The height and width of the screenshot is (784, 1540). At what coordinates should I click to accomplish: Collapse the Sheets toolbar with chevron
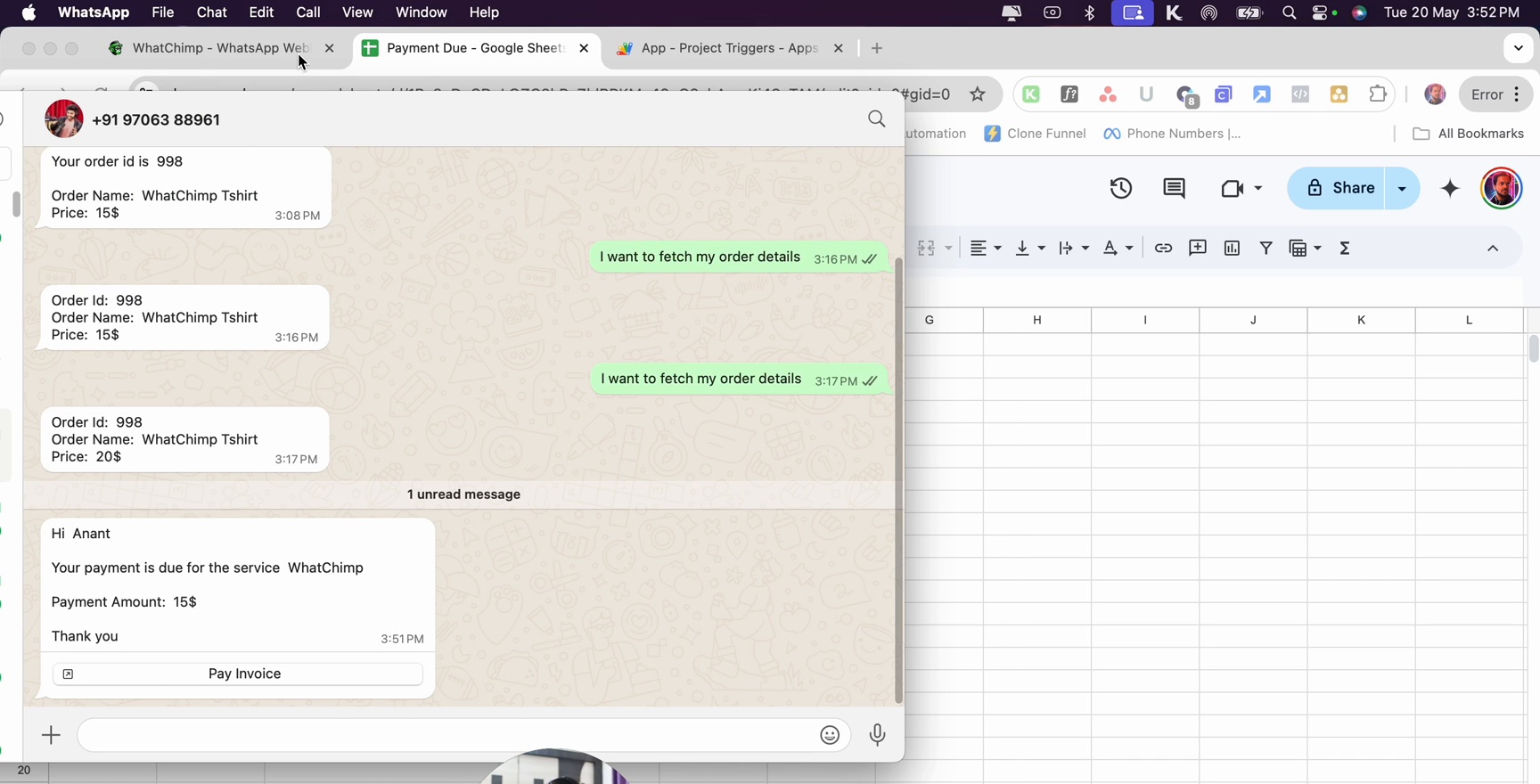1493,249
